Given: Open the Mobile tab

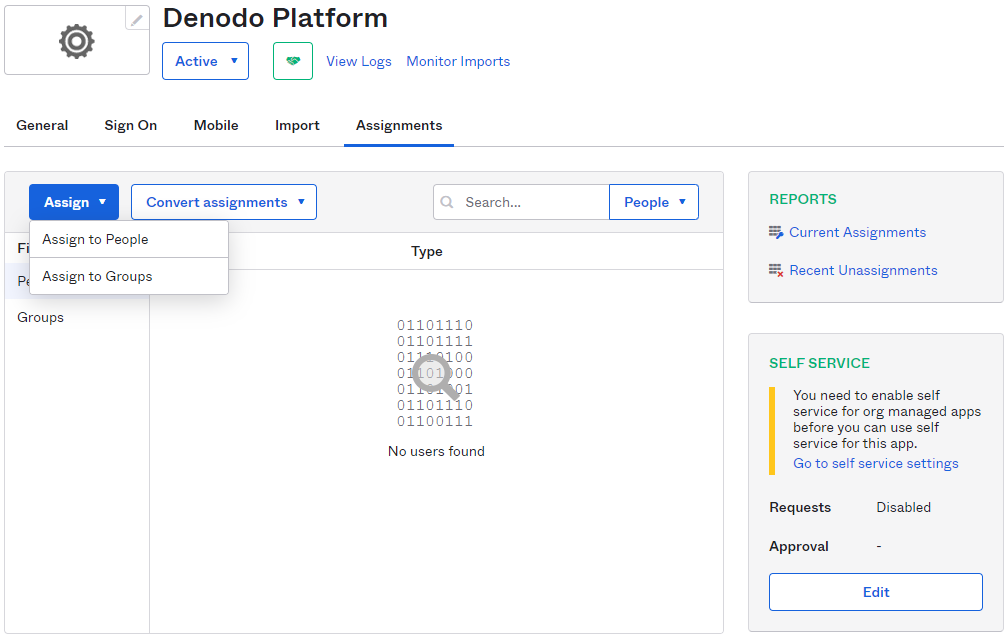Looking at the screenshot, I should click(x=216, y=125).
